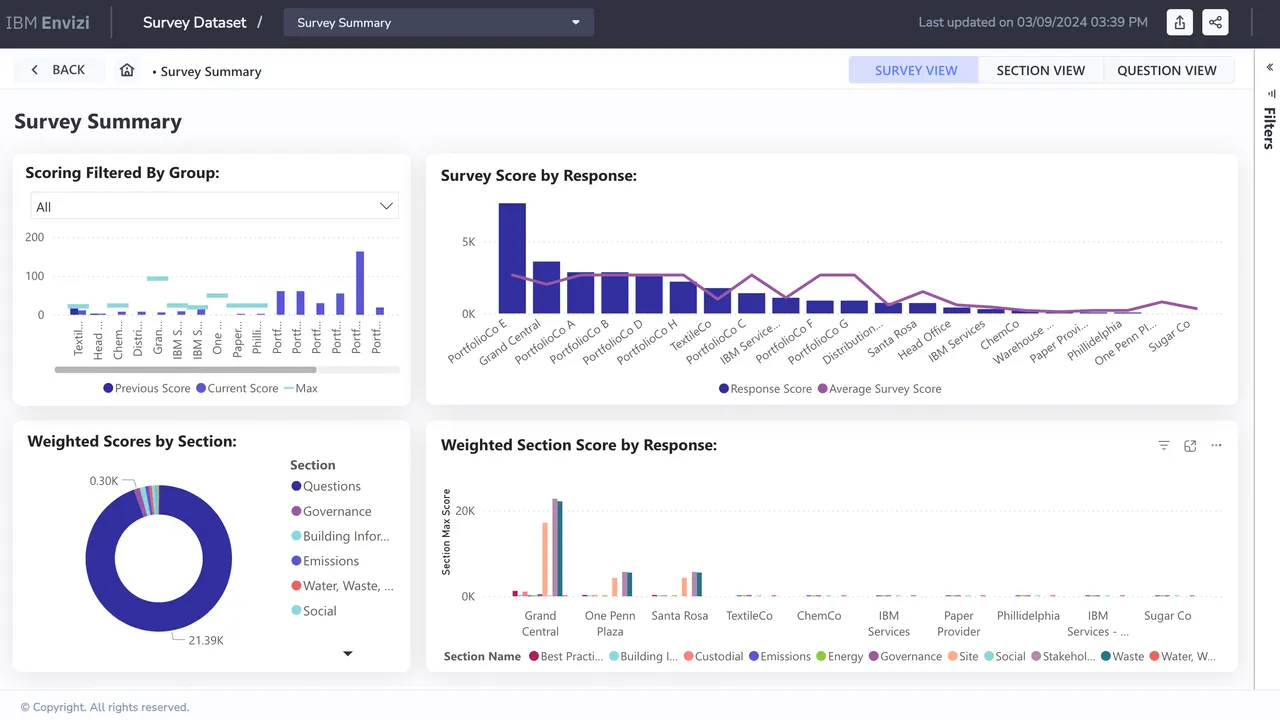Image resolution: width=1280 pixels, height=720 pixels.
Task: Select Stakehol... legend in bottom chart
Action: point(1062,657)
